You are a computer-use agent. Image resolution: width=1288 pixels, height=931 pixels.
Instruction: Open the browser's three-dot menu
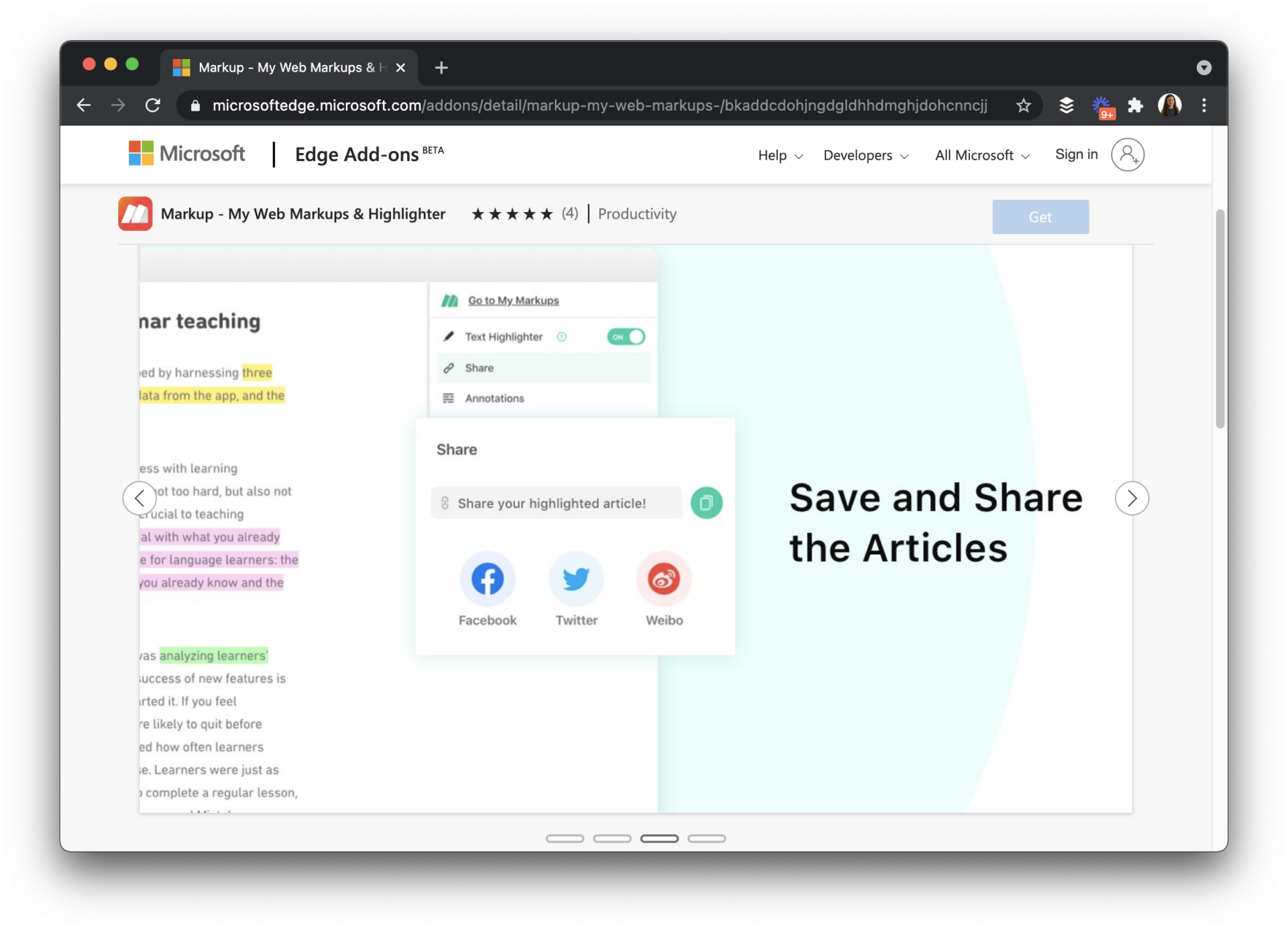(1204, 105)
